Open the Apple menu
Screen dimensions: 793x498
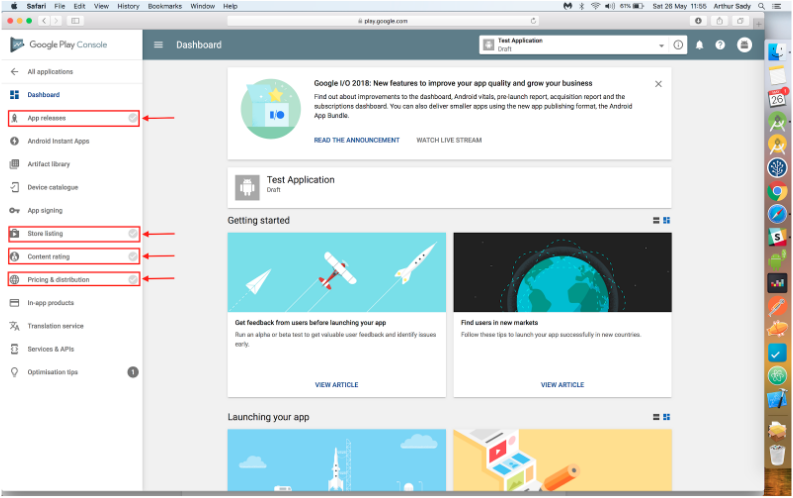pos(14,6)
